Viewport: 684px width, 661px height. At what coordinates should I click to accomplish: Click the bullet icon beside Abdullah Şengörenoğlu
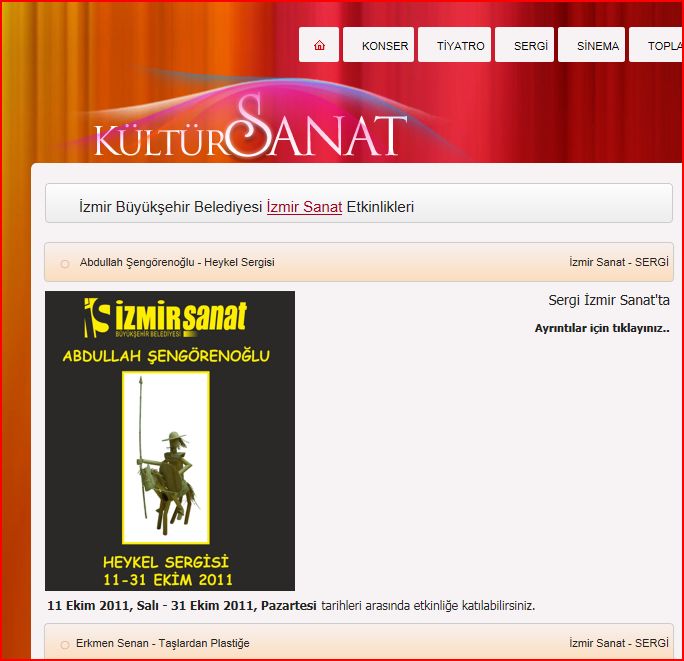point(65,264)
